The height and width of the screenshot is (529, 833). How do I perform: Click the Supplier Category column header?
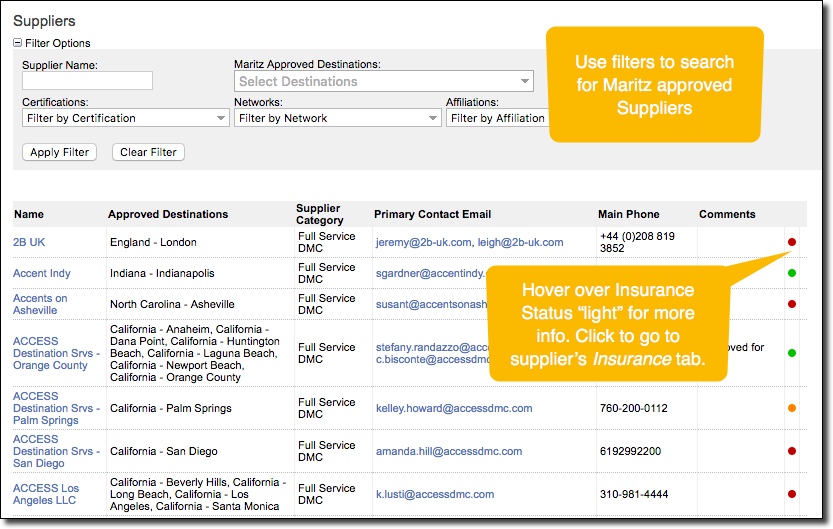point(320,214)
